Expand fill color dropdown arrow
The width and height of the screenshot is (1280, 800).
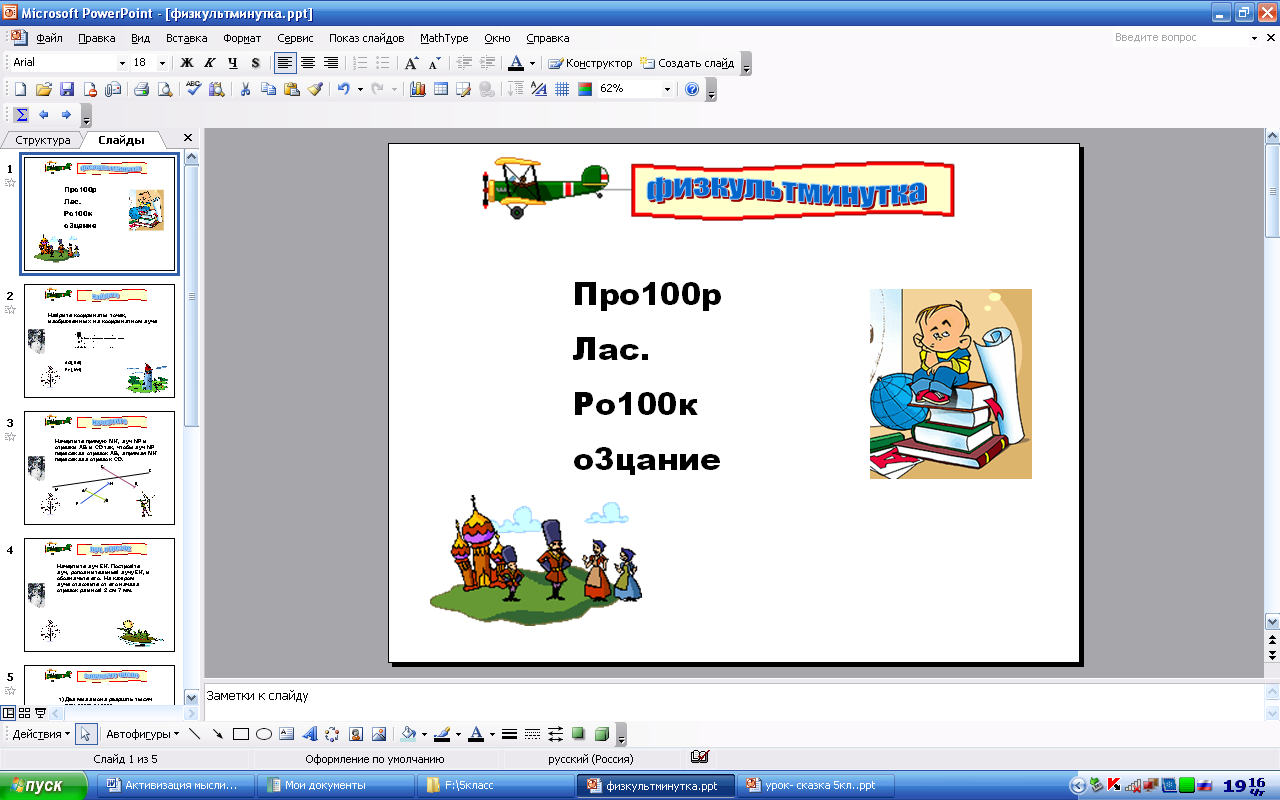click(x=424, y=734)
